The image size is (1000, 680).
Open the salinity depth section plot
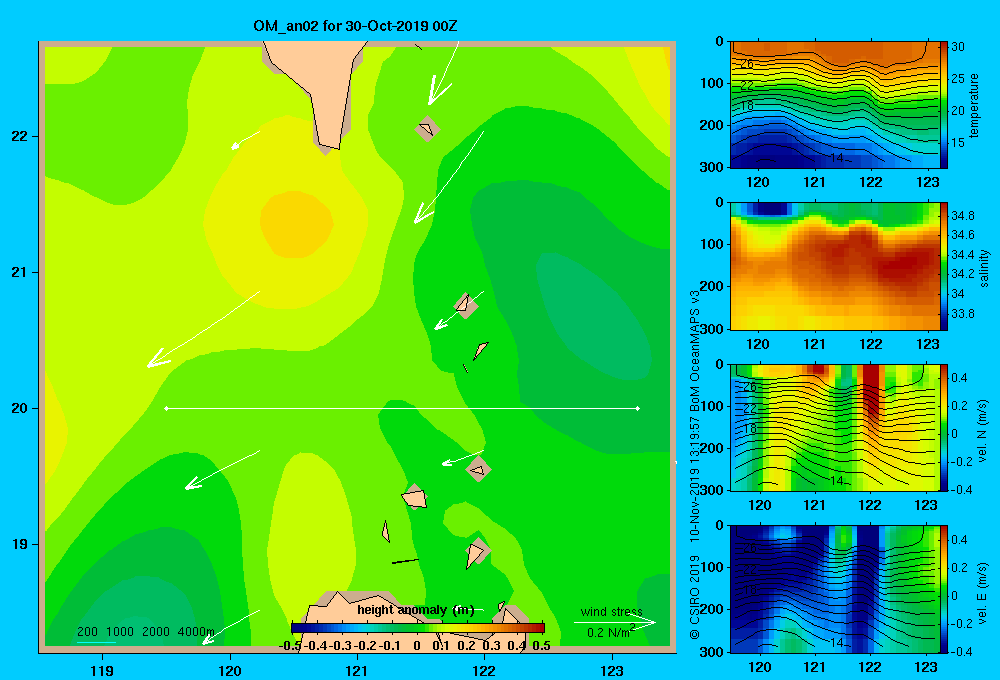point(835,266)
